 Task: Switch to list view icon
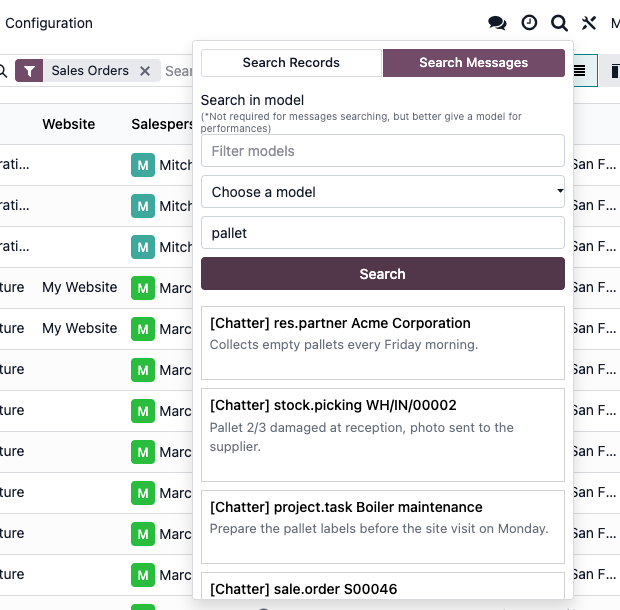coord(579,71)
